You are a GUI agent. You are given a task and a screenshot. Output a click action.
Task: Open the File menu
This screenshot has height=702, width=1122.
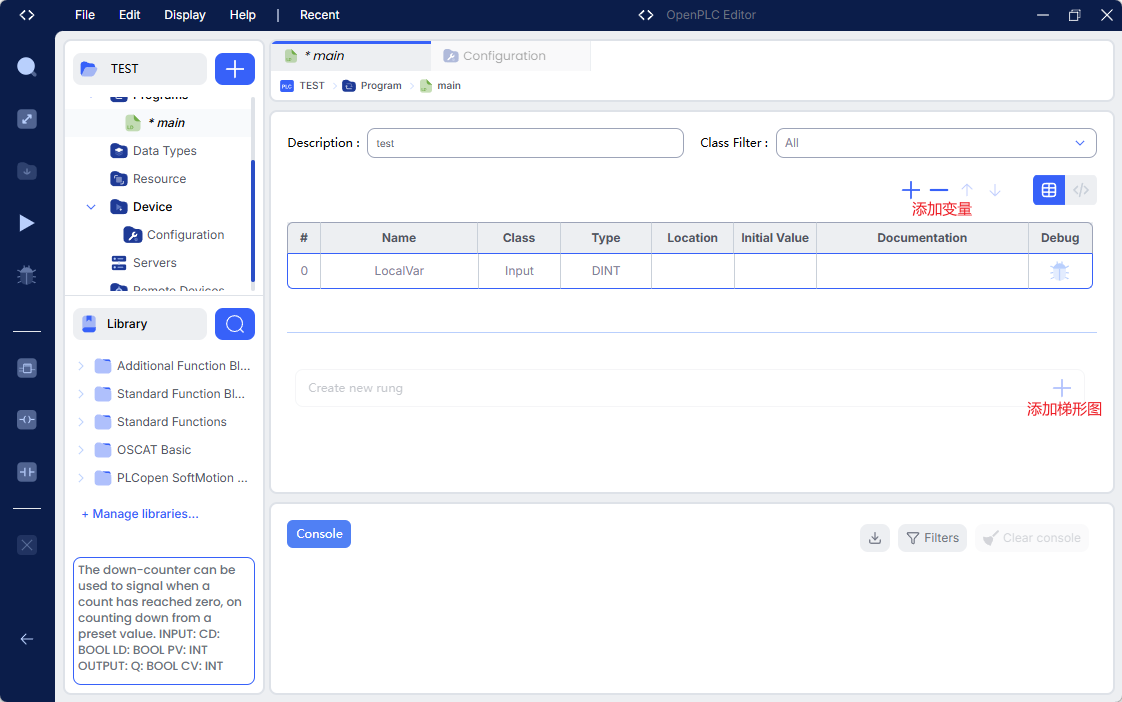pos(84,15)
